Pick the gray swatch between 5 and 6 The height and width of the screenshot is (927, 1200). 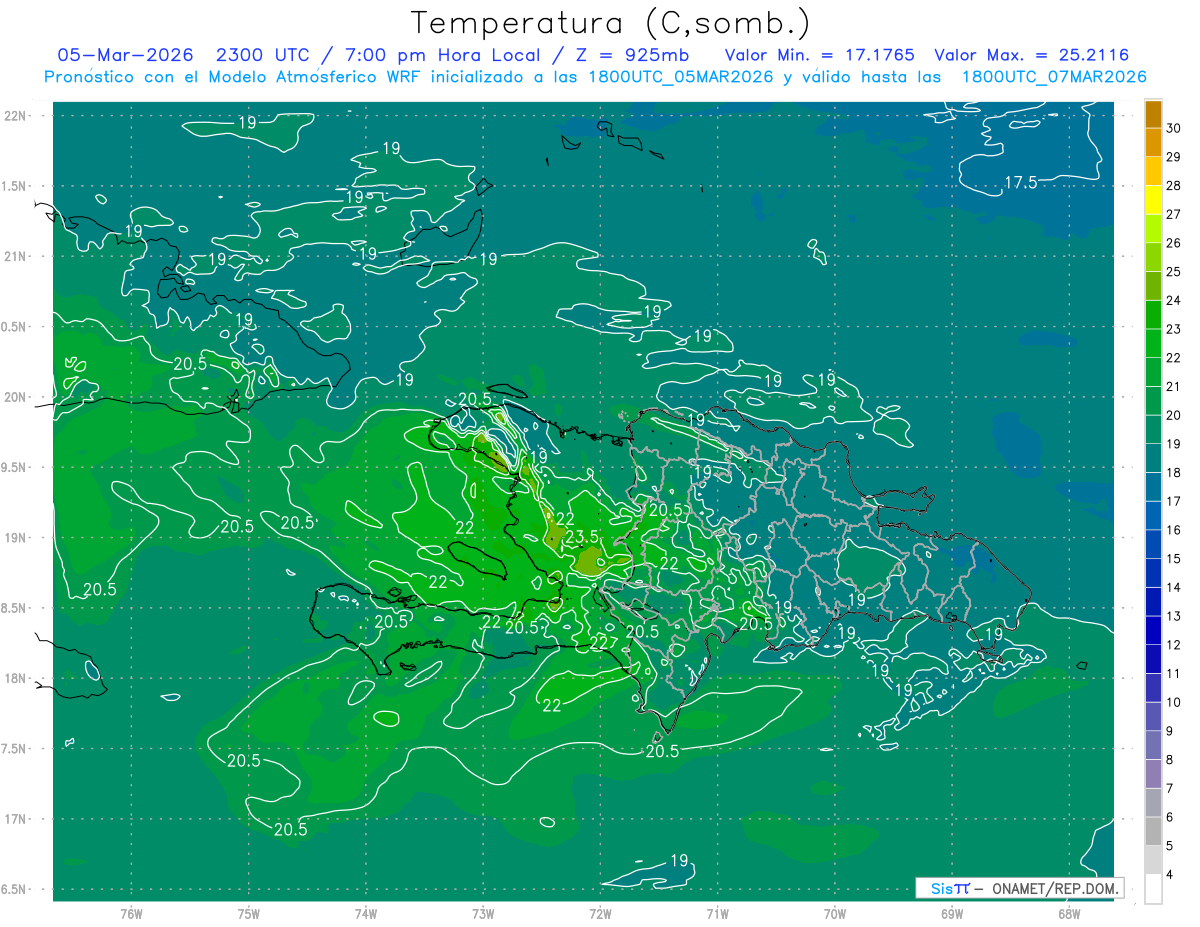point(1153,832)
